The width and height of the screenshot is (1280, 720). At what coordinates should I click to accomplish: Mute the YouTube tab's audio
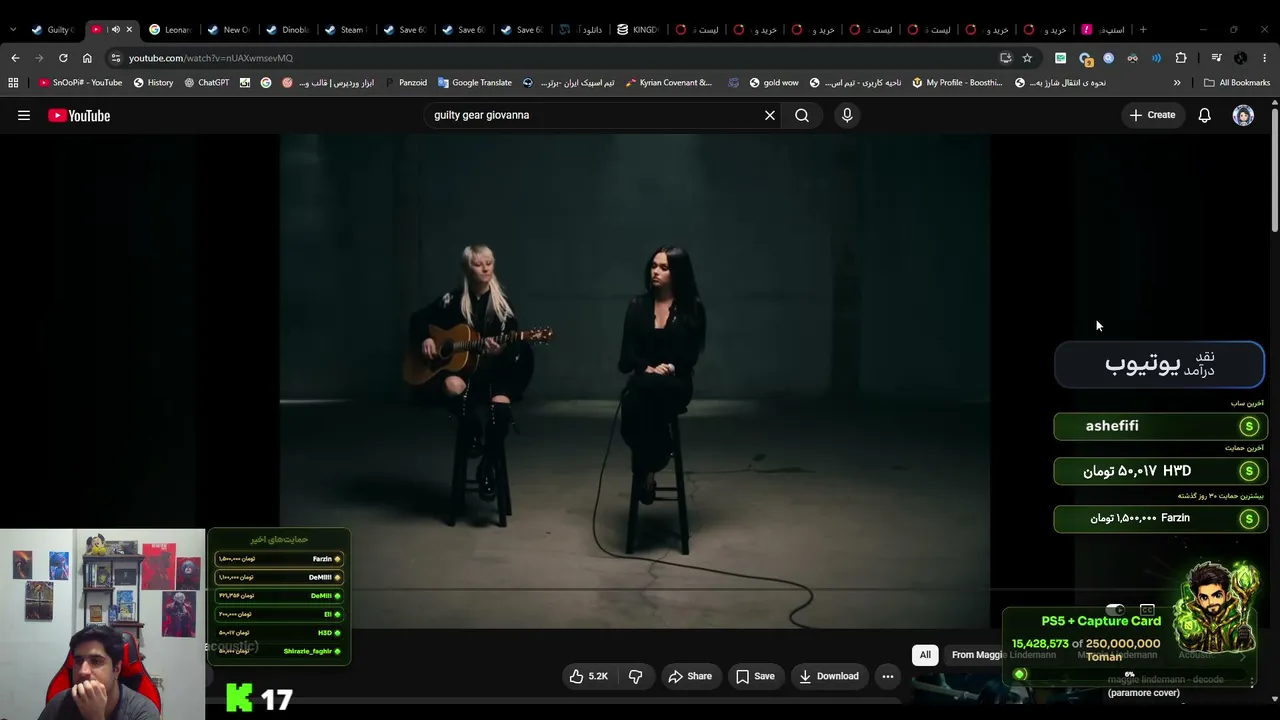[114, 30]
